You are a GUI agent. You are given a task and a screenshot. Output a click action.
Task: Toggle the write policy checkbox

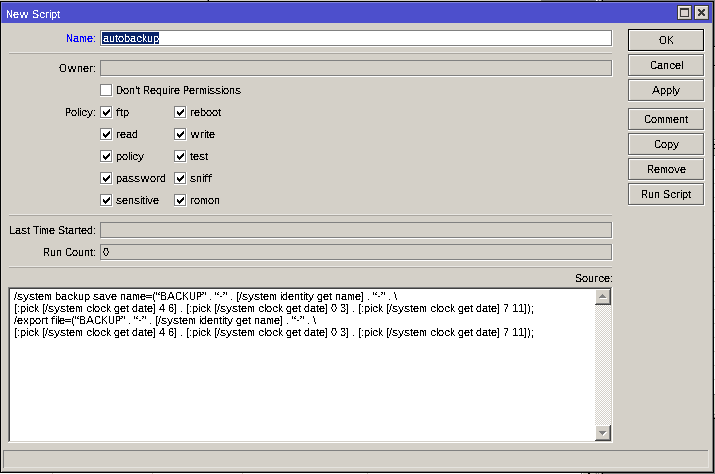[181, 134]
